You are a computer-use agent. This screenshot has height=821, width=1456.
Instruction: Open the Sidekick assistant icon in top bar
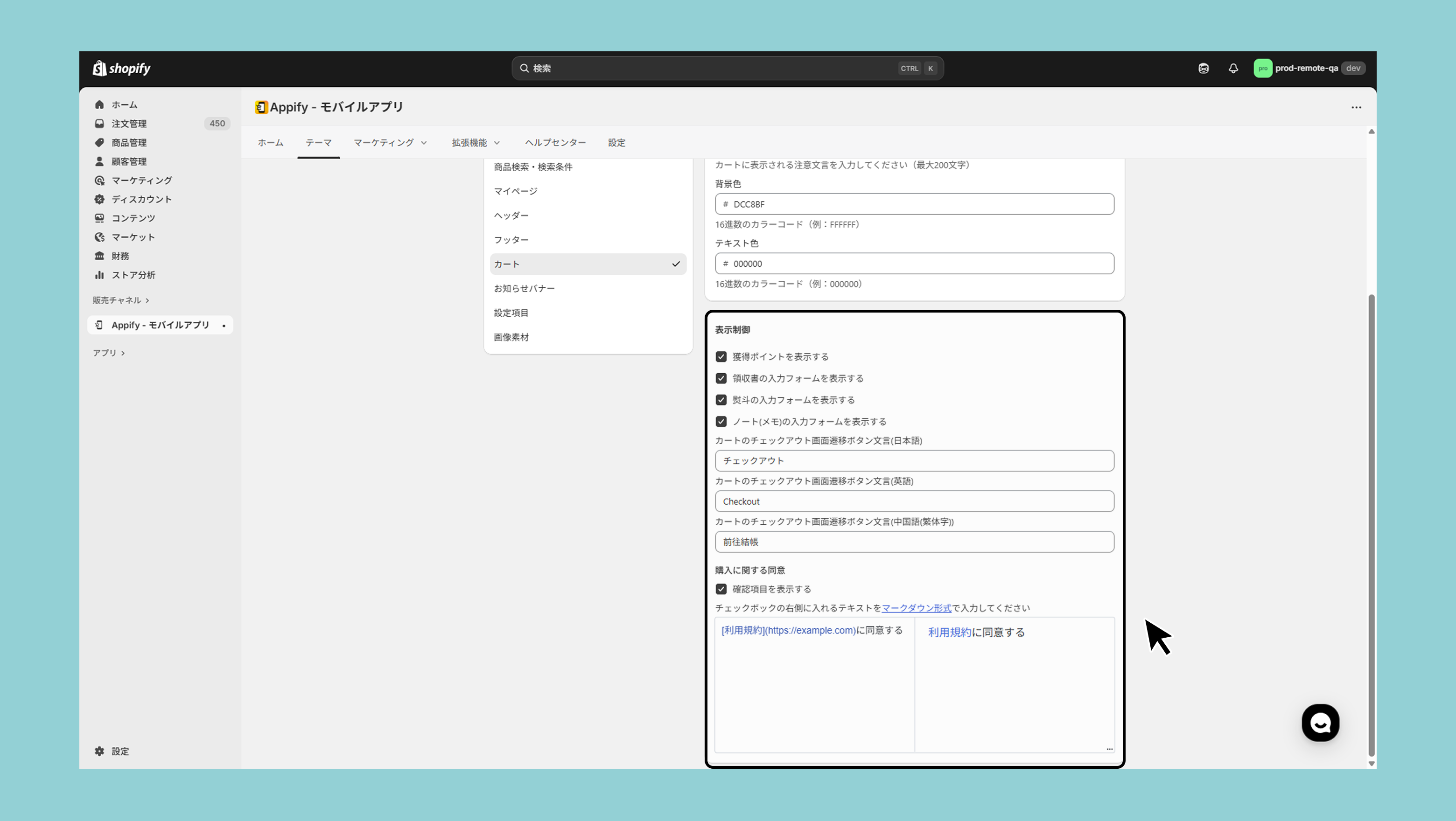(1204, 69)
